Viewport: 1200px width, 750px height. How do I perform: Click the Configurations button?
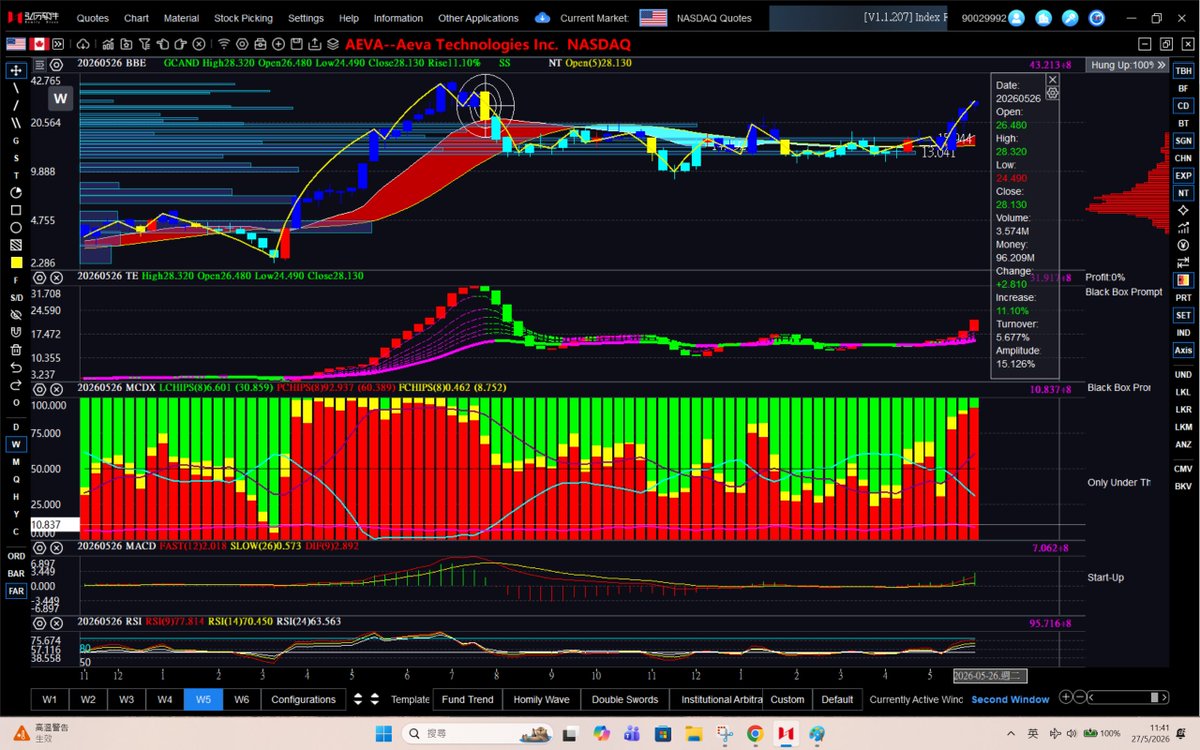(304, 699)
